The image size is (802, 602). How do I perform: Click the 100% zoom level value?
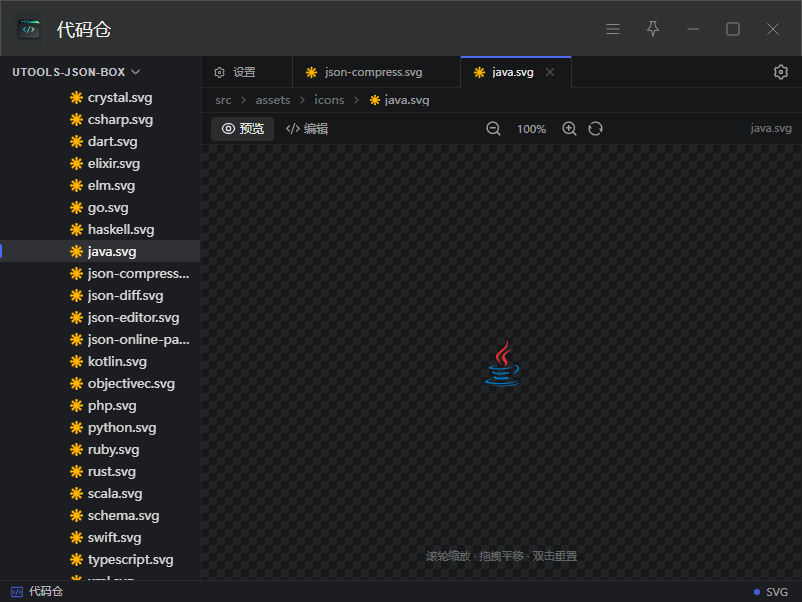click(x=531, y=129)
